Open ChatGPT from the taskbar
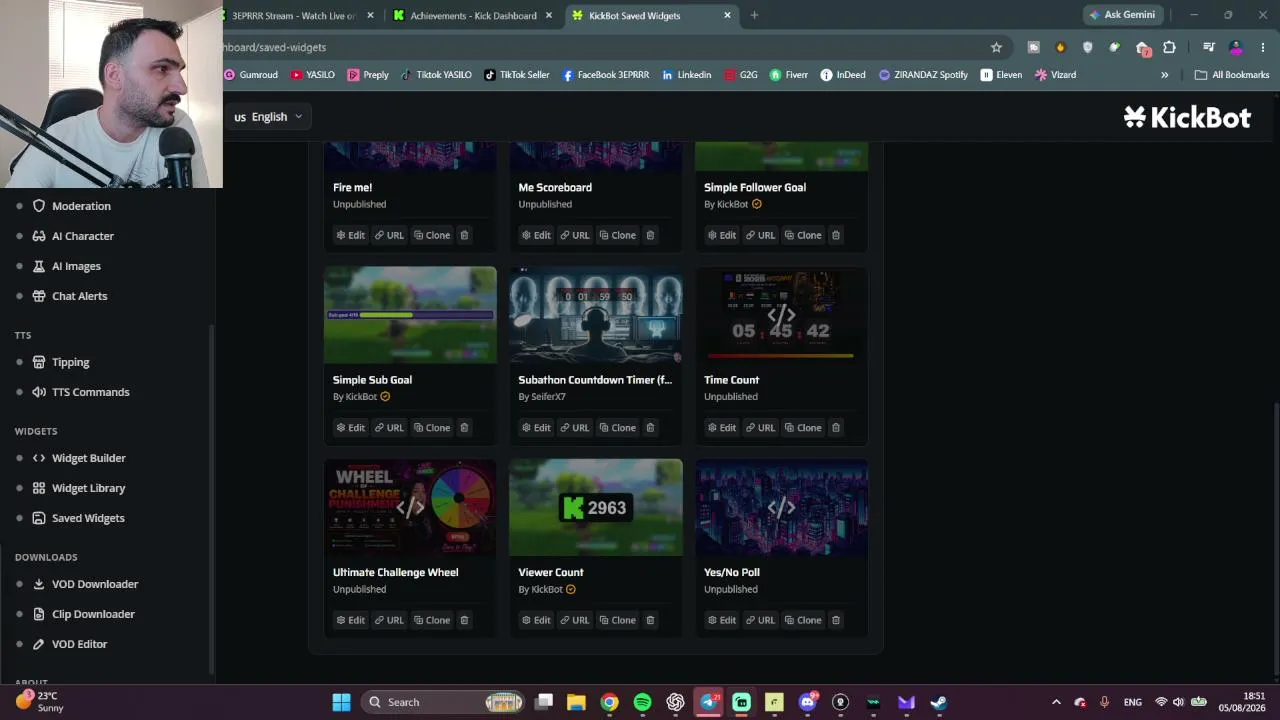This screenshot has height=720, width=1280. [x=675, y=702]
